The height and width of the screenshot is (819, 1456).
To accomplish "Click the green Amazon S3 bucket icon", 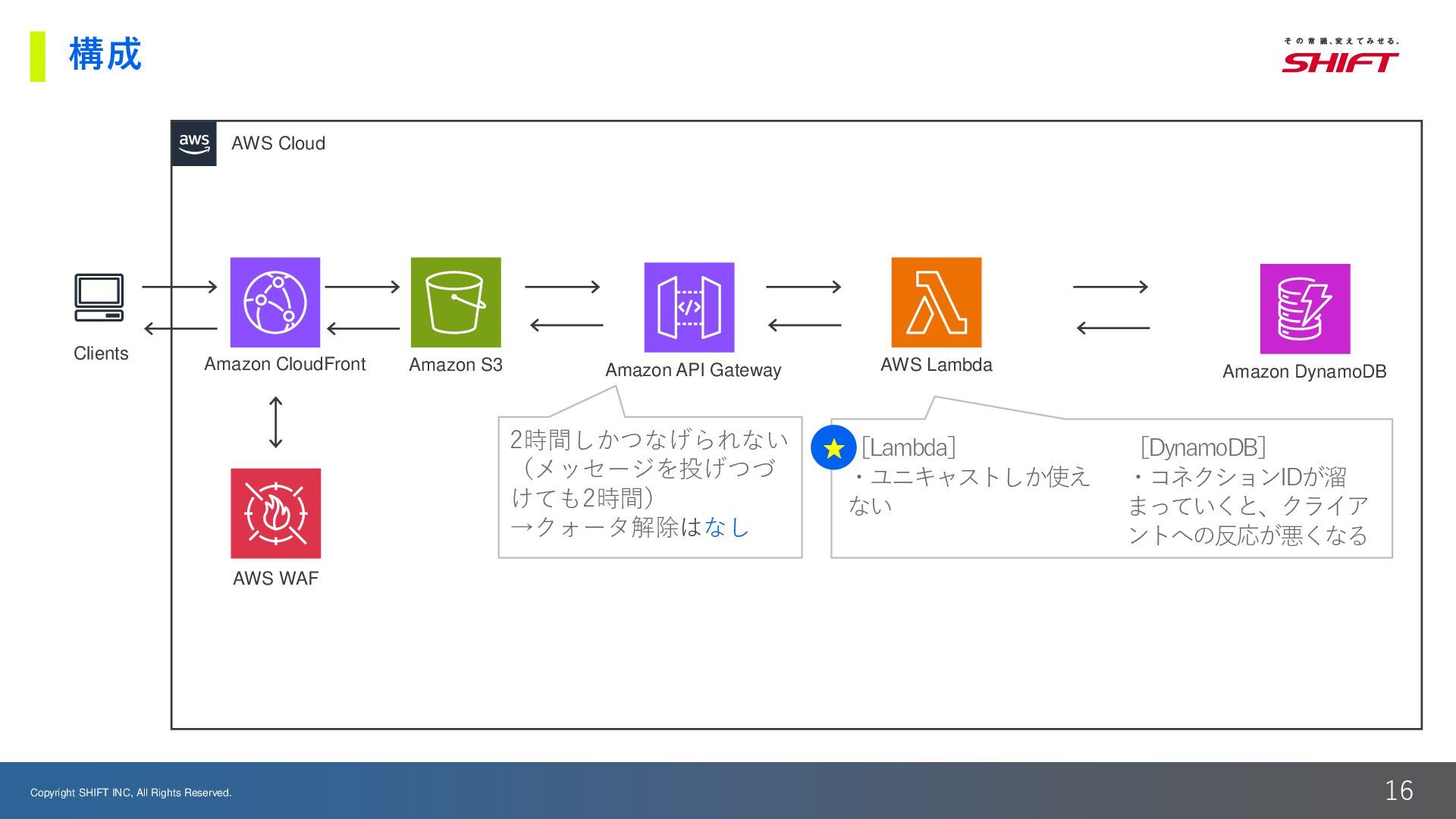I will (455, 302).
